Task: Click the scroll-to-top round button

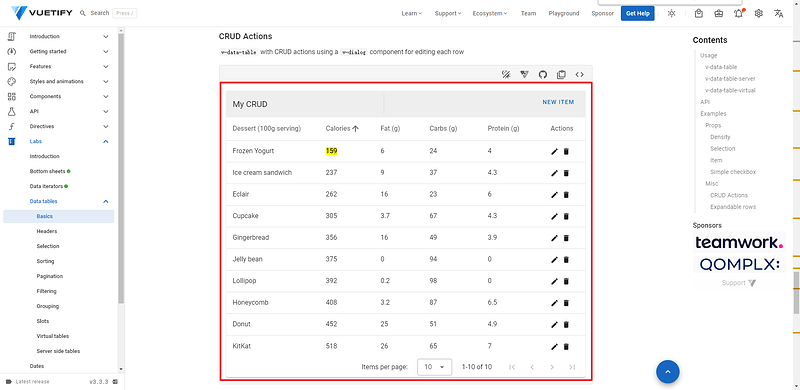Action: tap(668, 371)
